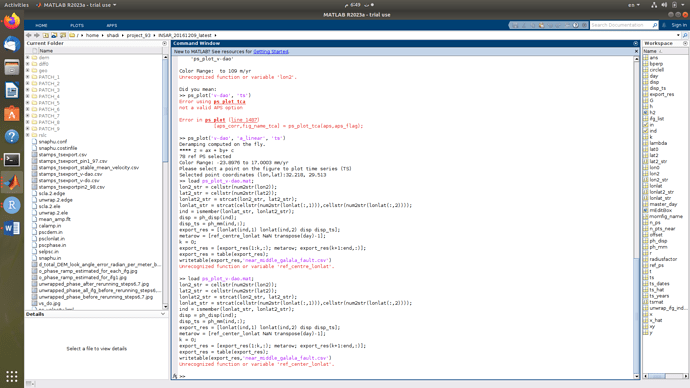The height and width of the screenshot is (388, 690).
Task: Open Command Window actions menu
Action: (635, 44)
